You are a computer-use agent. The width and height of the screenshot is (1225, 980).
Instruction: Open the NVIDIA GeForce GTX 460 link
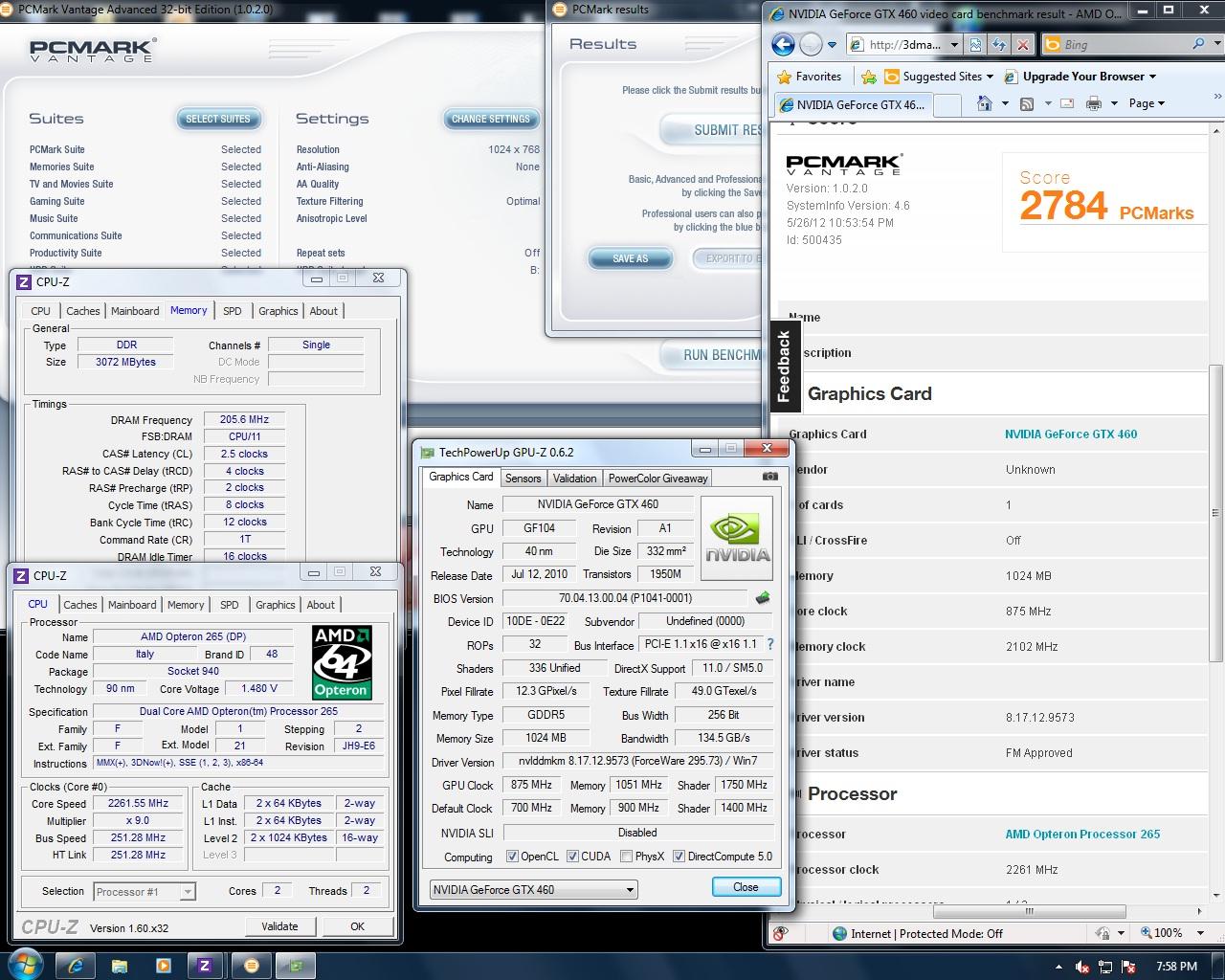click(x=1071, y=434)
